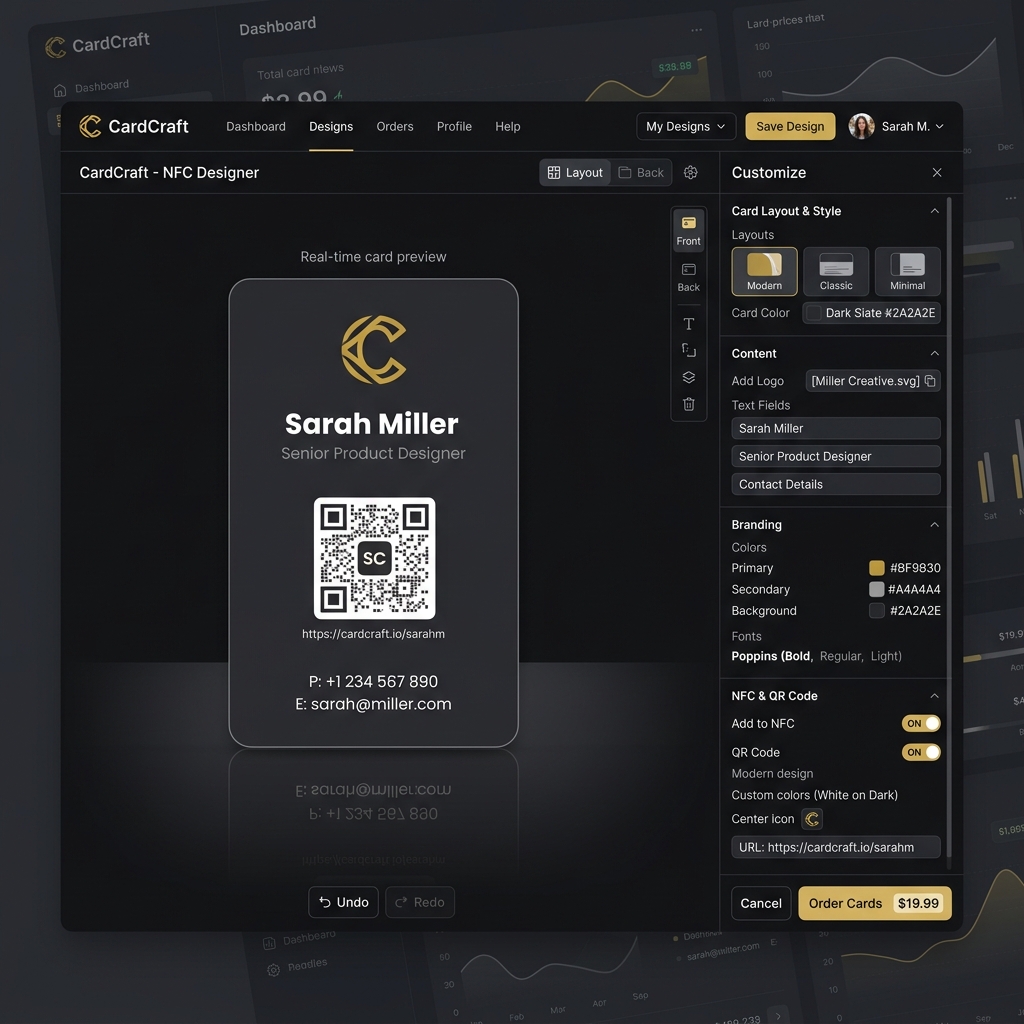Image resolution: width=1024 pixels, height=1024 pixels.
Task: Click copy icon beside Miller Creative.svg
Action: click(930, 381)
